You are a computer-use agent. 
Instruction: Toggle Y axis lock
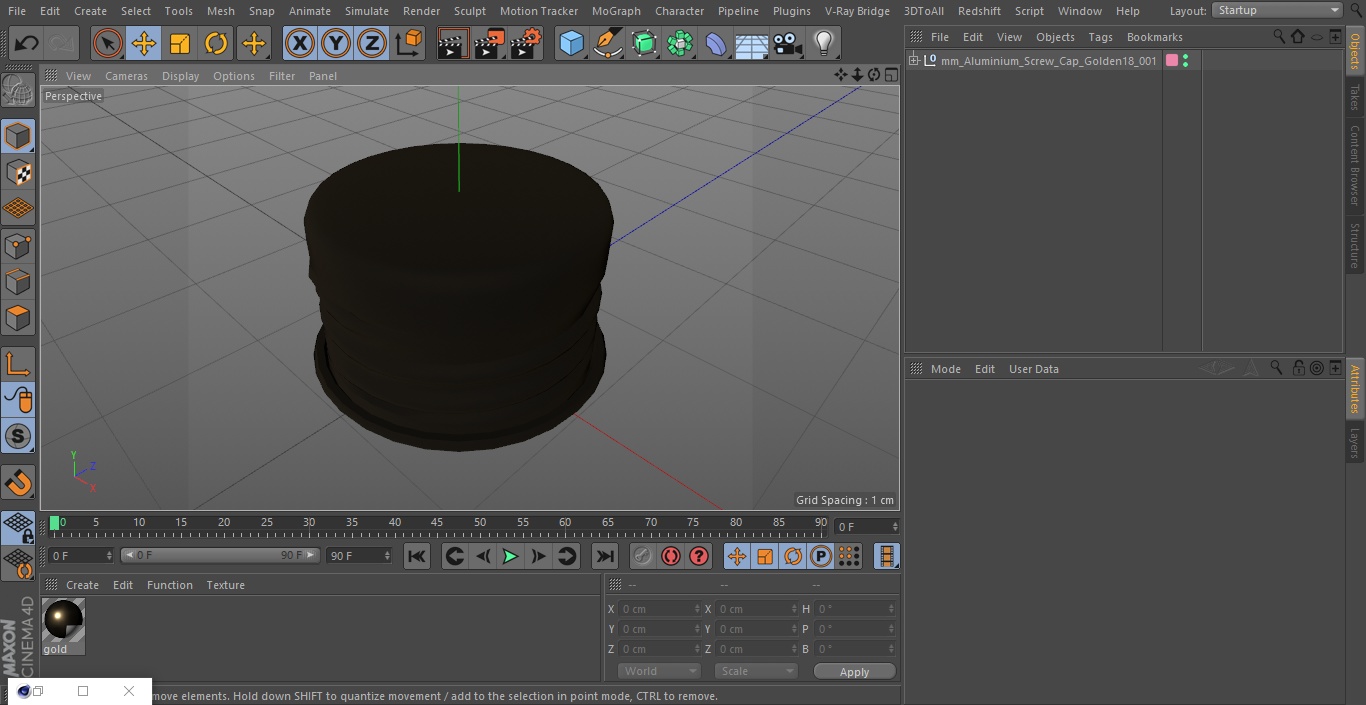pos(336,43)
